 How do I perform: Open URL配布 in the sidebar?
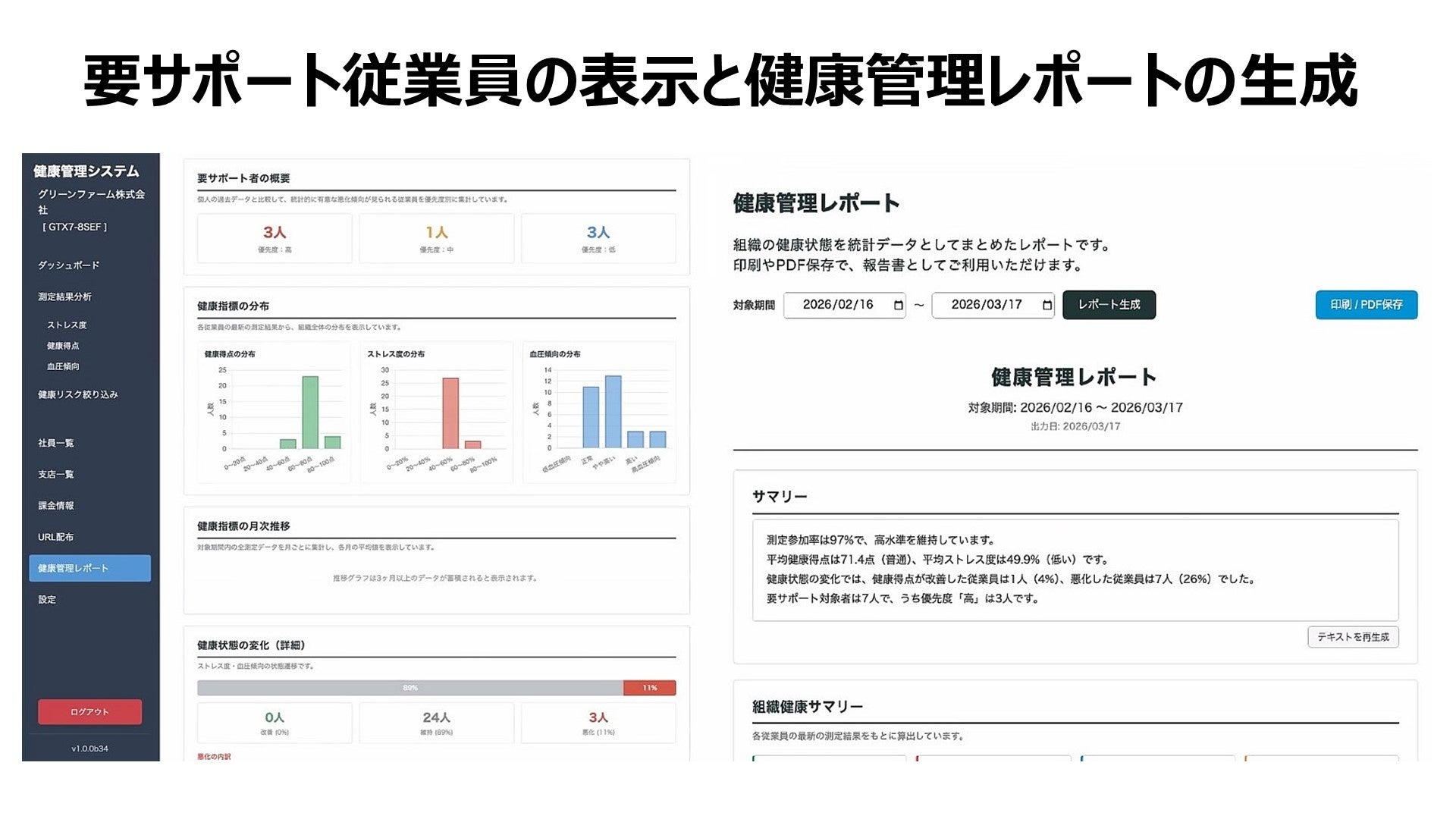point(56,537)
